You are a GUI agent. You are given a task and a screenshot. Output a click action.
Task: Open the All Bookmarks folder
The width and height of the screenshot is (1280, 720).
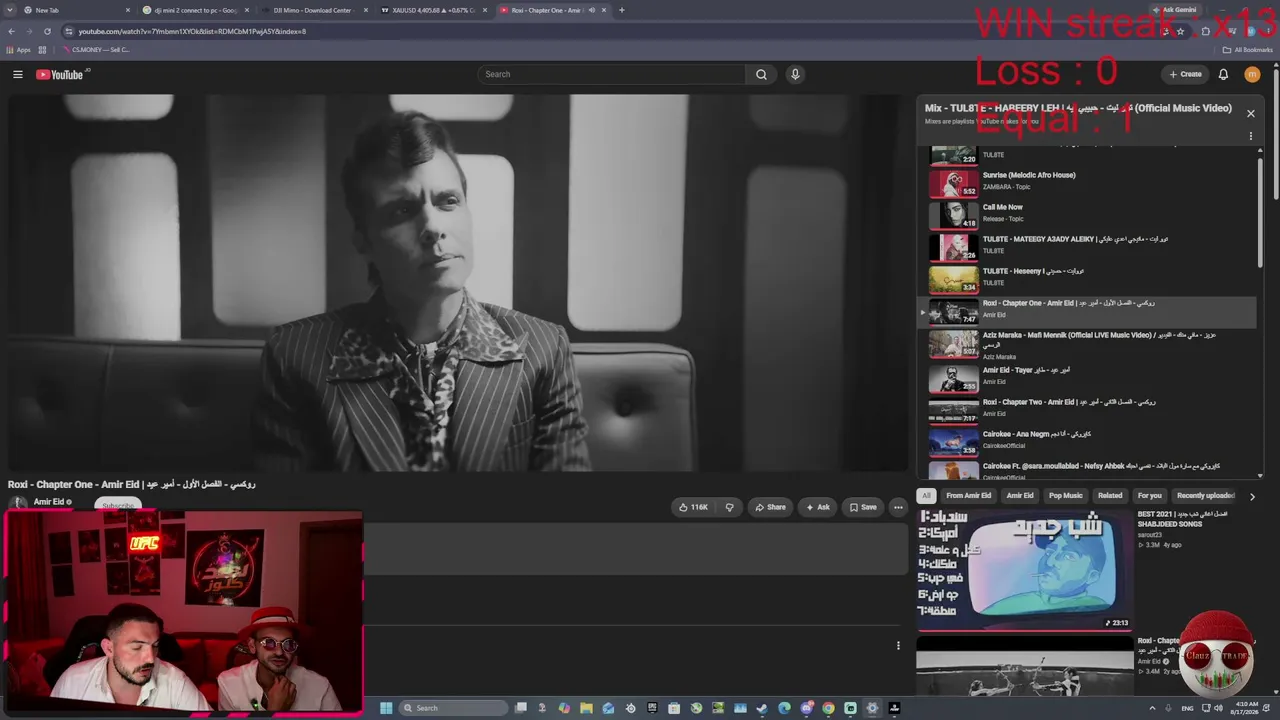coord(1248,50)
